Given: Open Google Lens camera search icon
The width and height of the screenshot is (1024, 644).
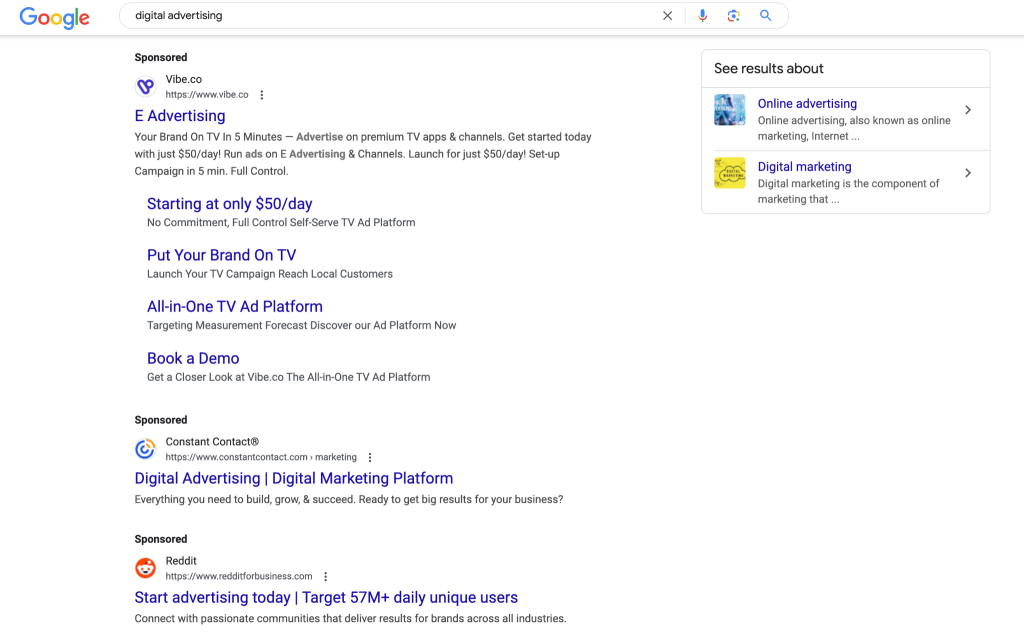Looking at the screenshot, I should click(x=733, y=16).
